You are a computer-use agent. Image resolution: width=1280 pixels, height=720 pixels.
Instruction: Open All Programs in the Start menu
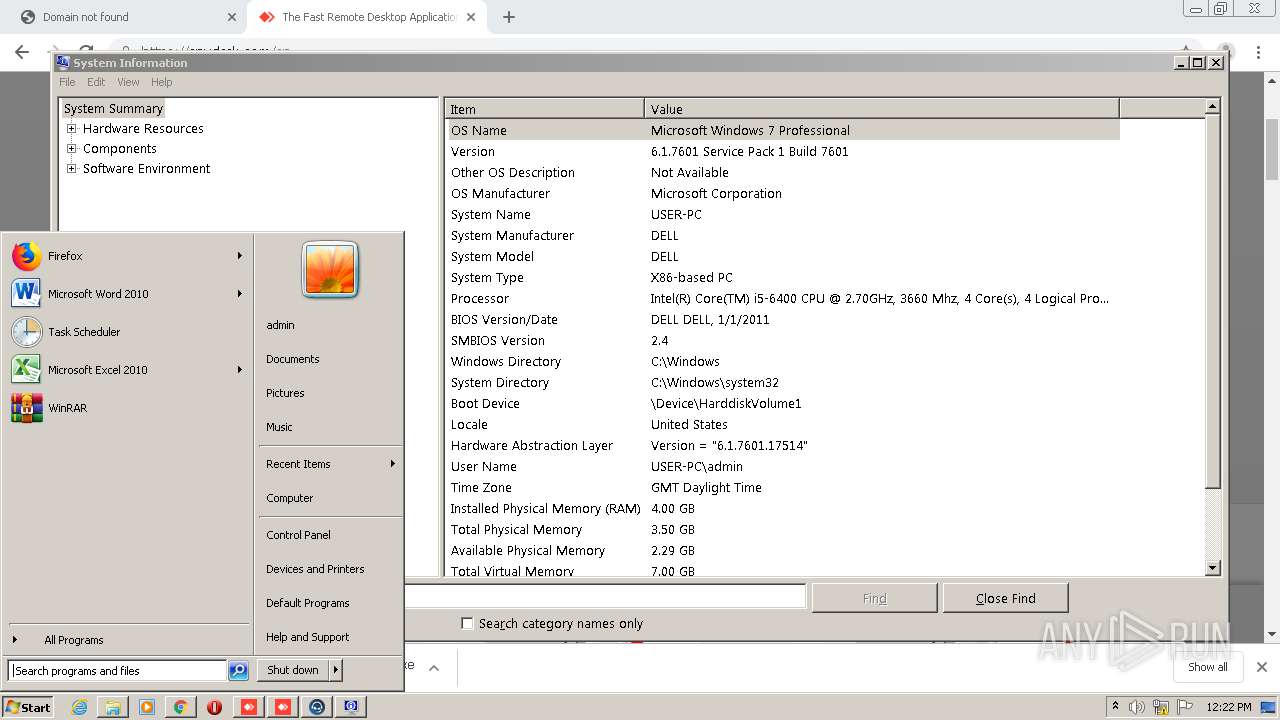point(74,640)
